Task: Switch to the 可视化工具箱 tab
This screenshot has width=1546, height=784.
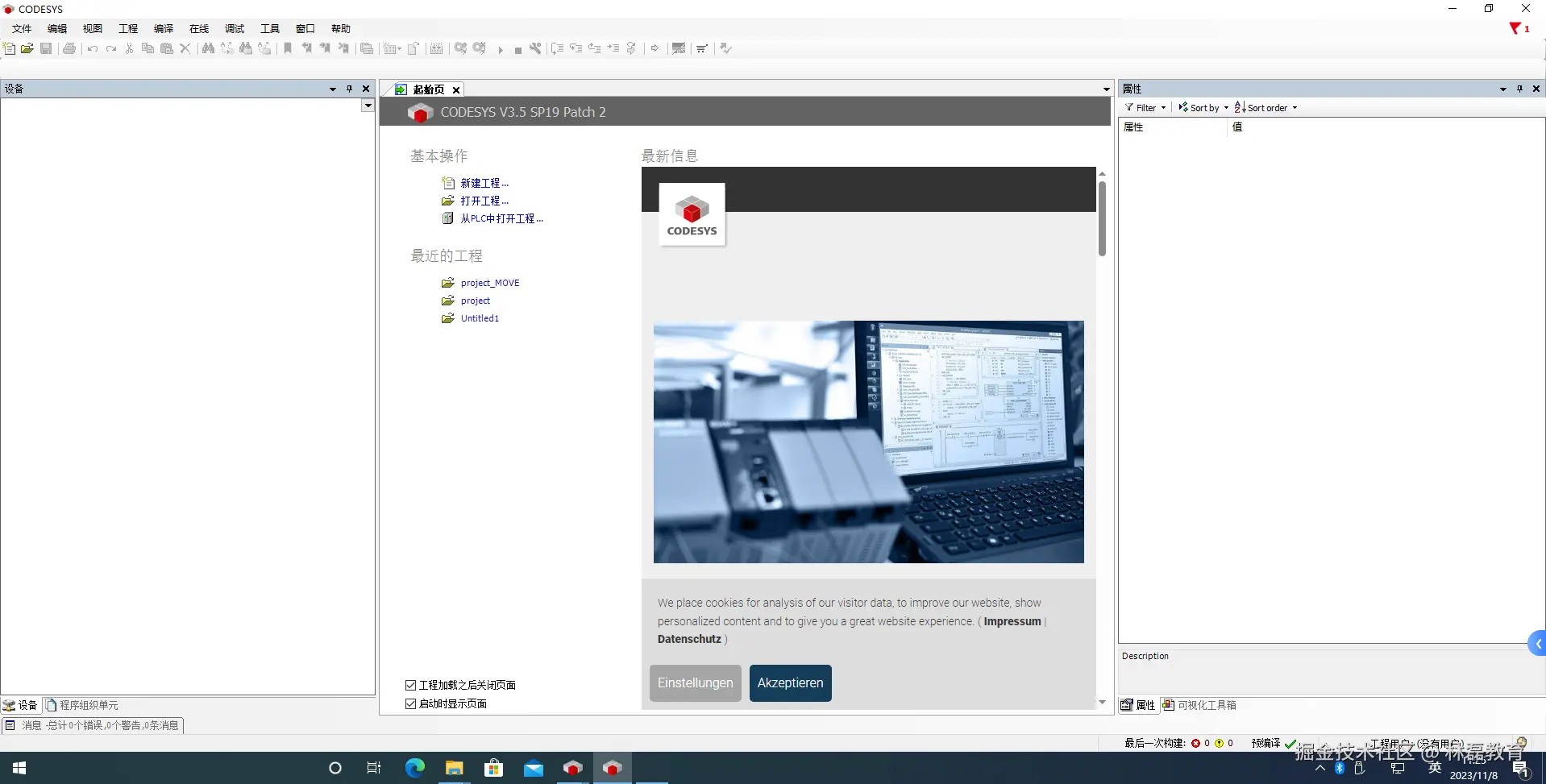Action: coord(1199,705)
